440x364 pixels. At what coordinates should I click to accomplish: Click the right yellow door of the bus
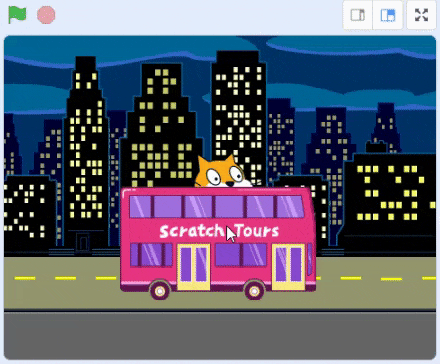(288, 267)
